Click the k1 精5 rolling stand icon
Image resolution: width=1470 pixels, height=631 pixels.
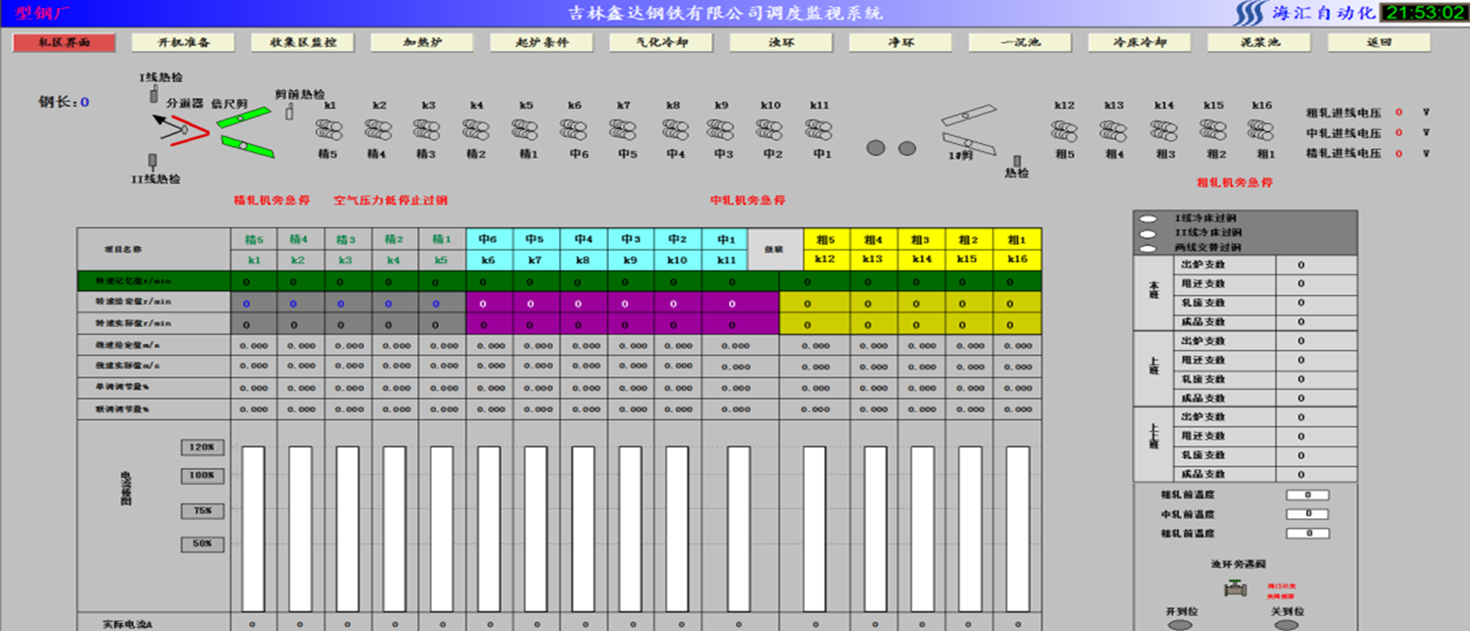point(329,129)
